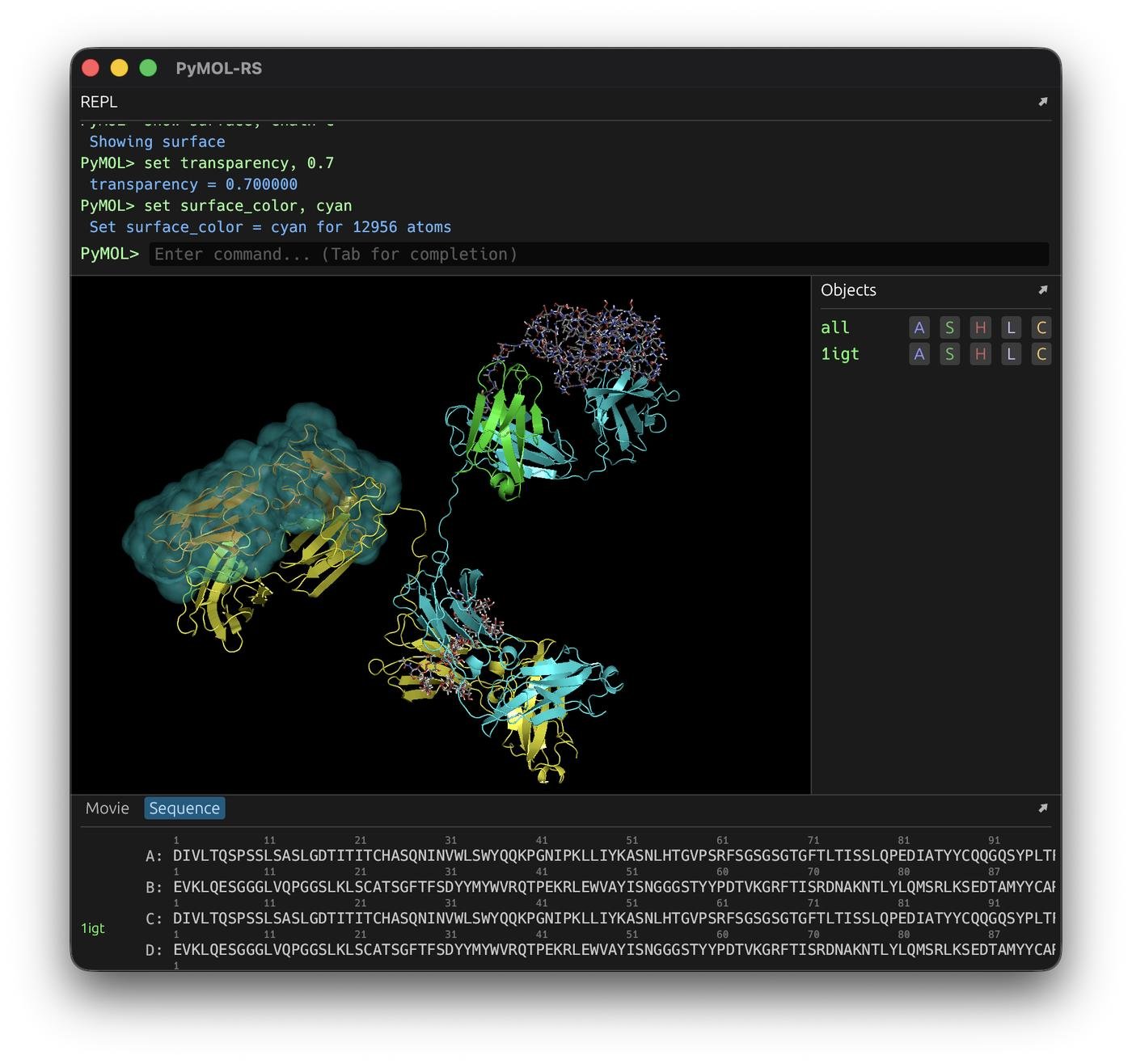Select the Sequence tab
This screenshot has height=1064, width=1132.
184,808
